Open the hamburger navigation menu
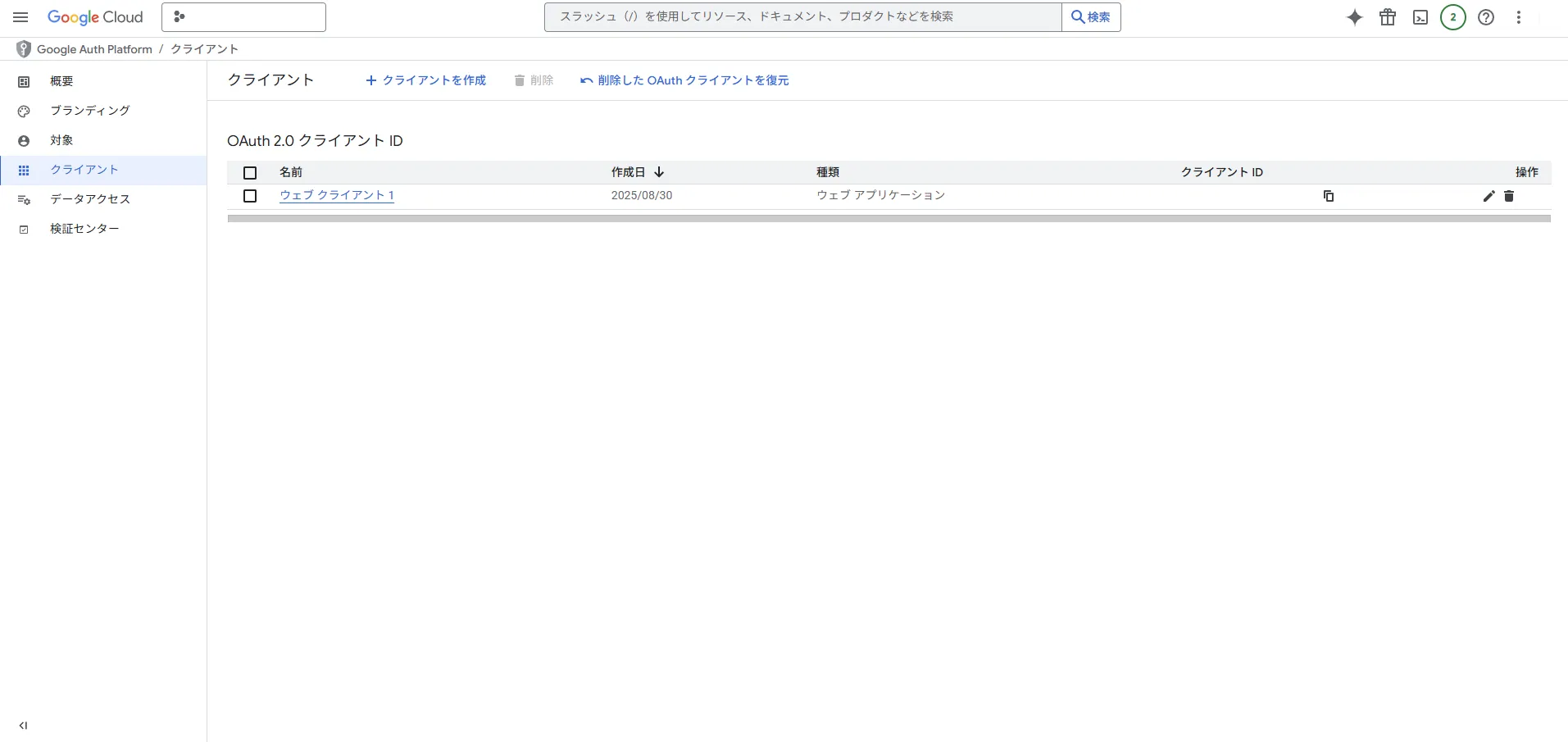This screenshot has height=742, width=1568. 20,17
